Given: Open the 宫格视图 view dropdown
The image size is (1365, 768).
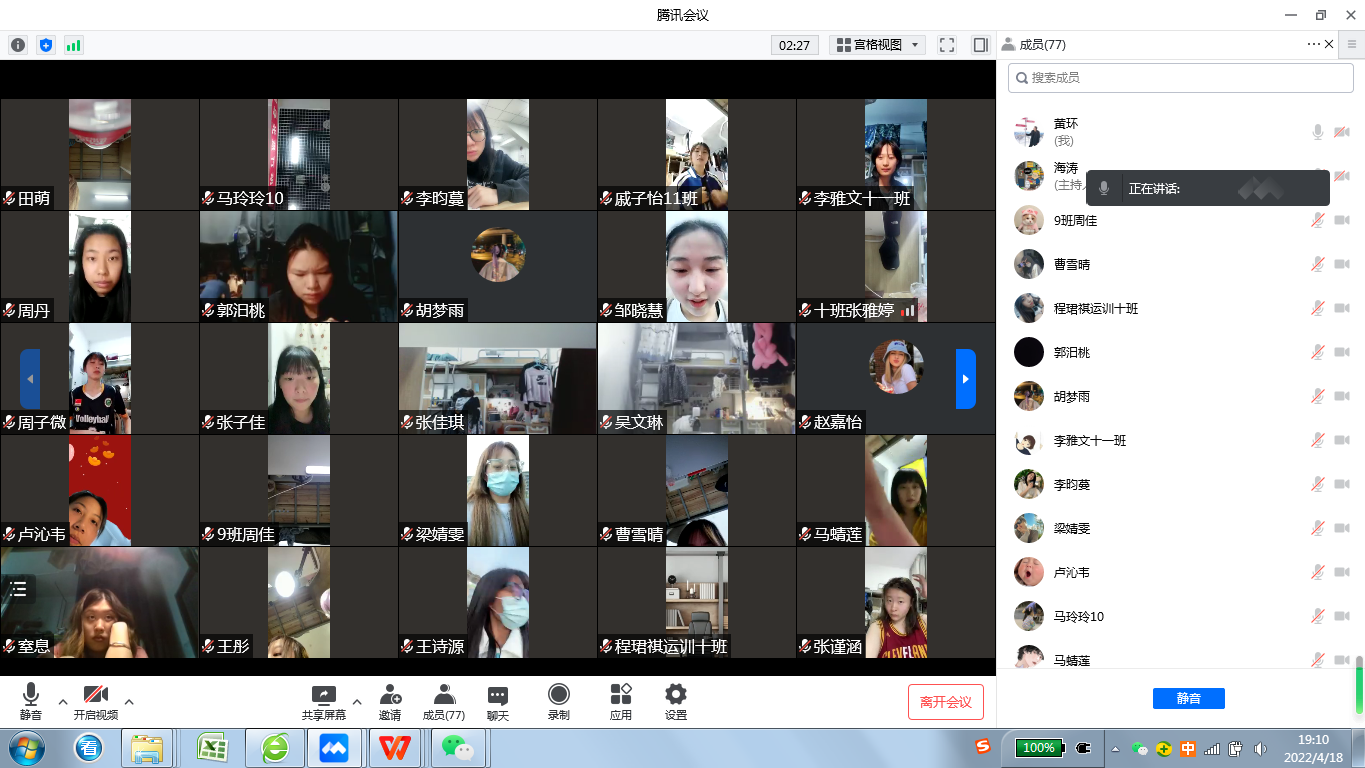Looking at the screenshot, I should (877, 45).
